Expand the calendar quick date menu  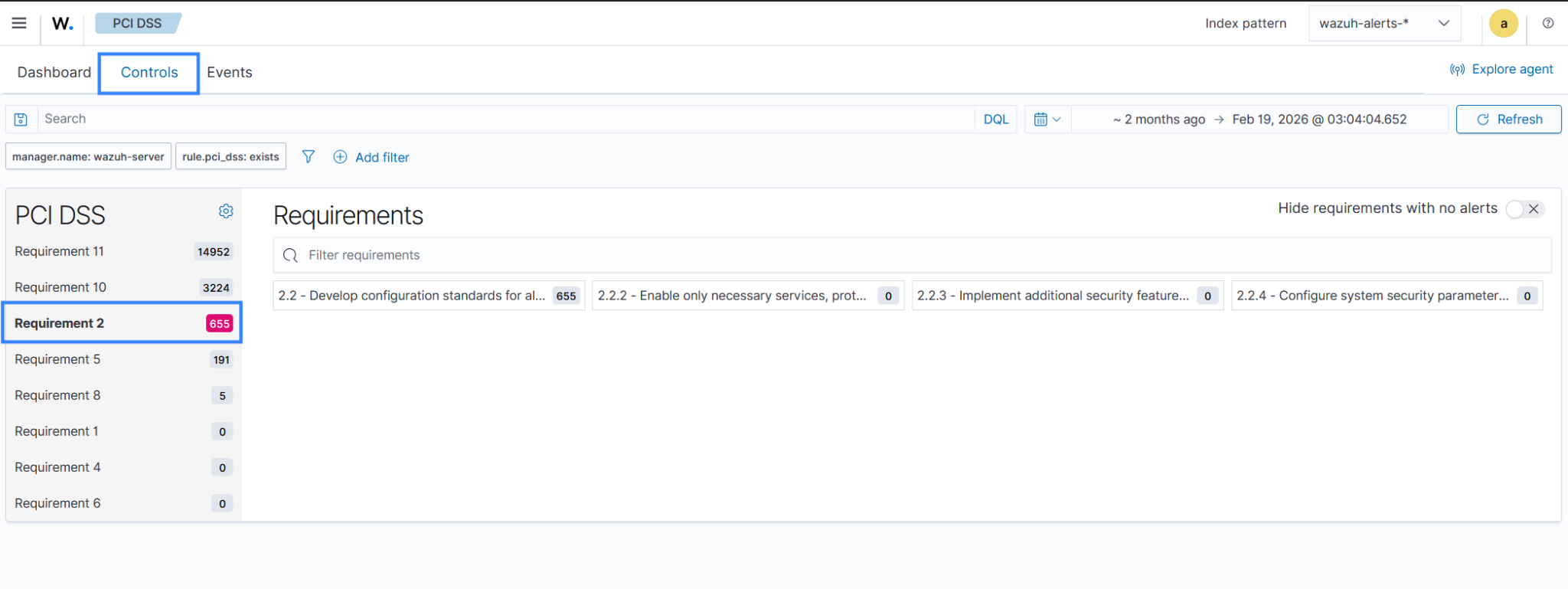(x=1047, y=119)
